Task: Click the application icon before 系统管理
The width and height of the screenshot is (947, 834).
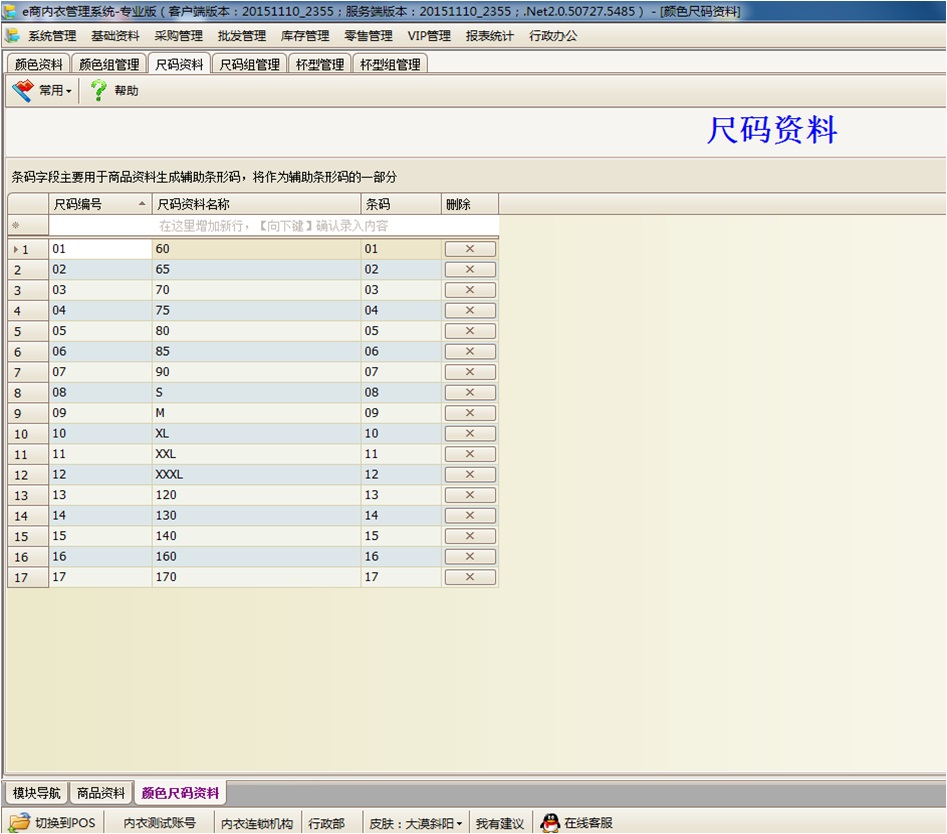Action: (x=11, y=36)
